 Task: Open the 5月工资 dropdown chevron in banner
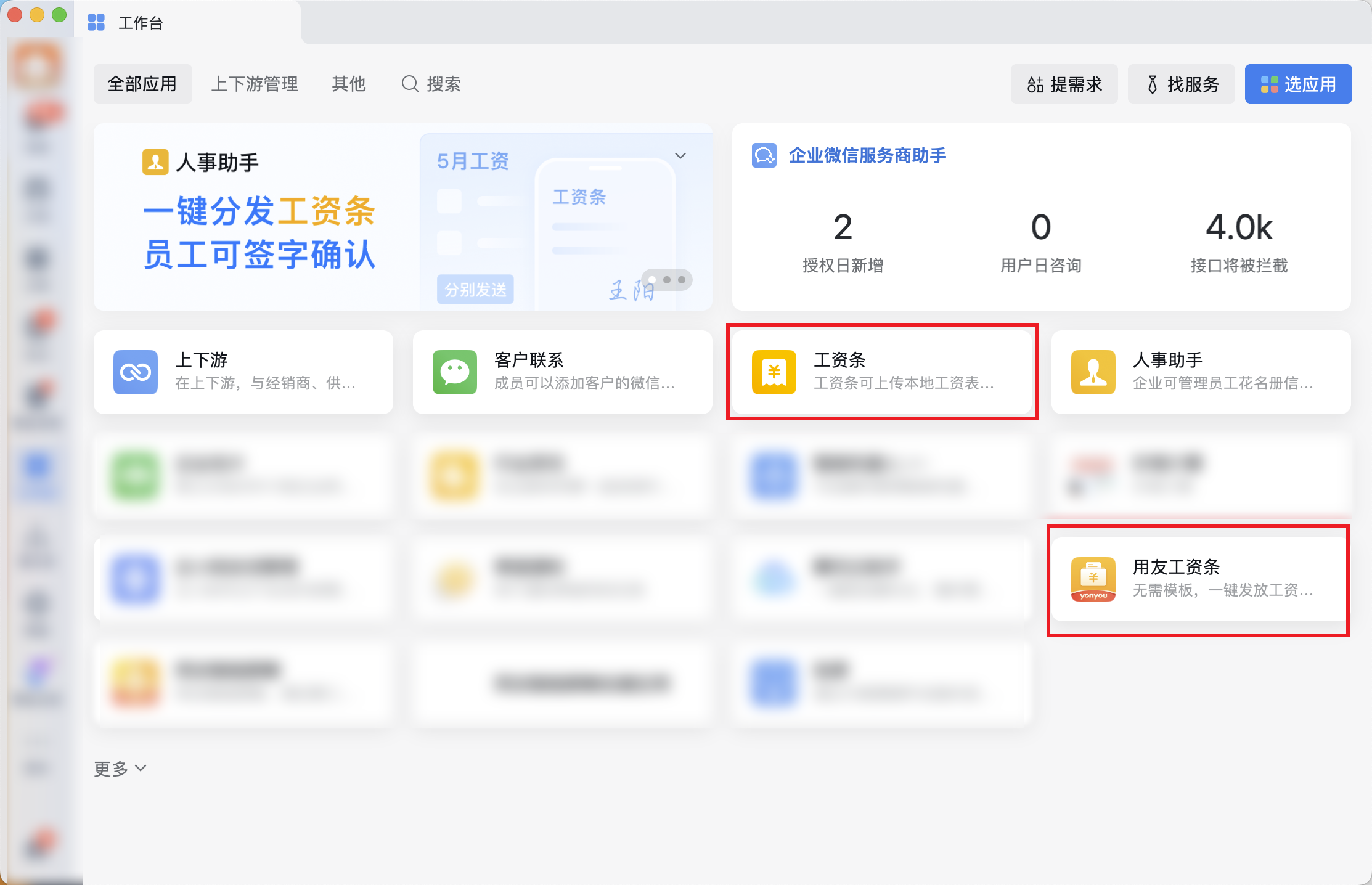(x=680, y=156)
